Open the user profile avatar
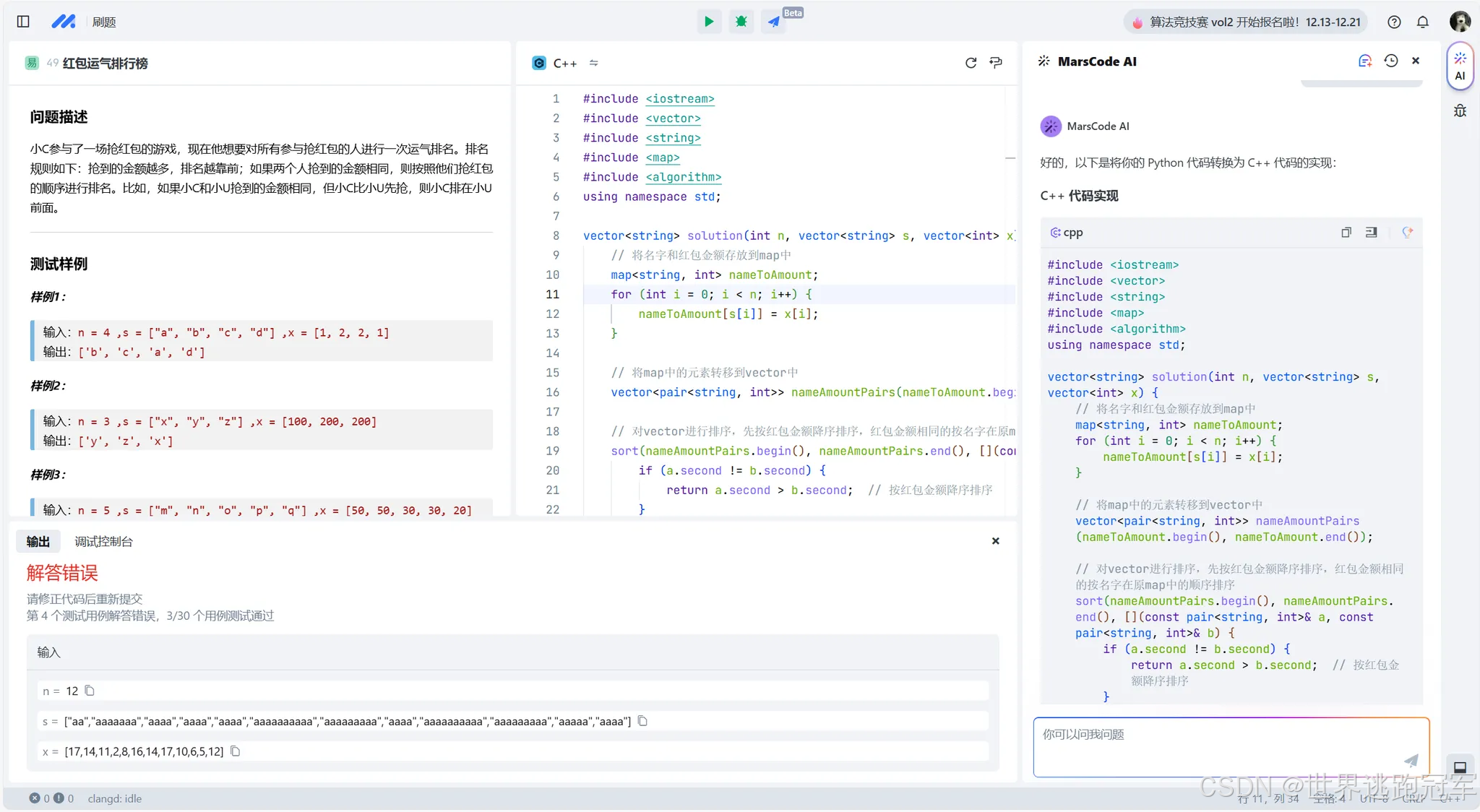1480x812 pixels. pyautogui.click(x=1460, y=22)
